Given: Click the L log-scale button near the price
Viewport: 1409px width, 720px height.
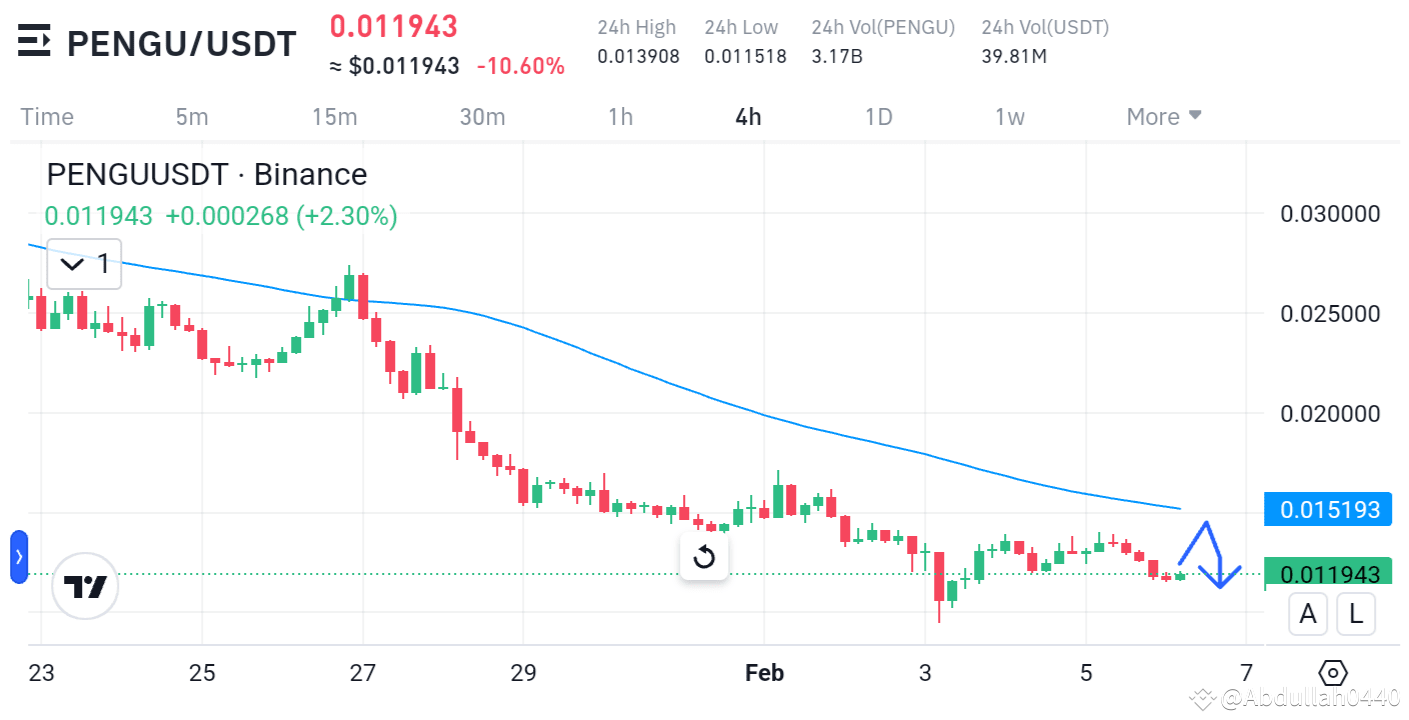Looking at the screenshot, I should [1356, 613].
